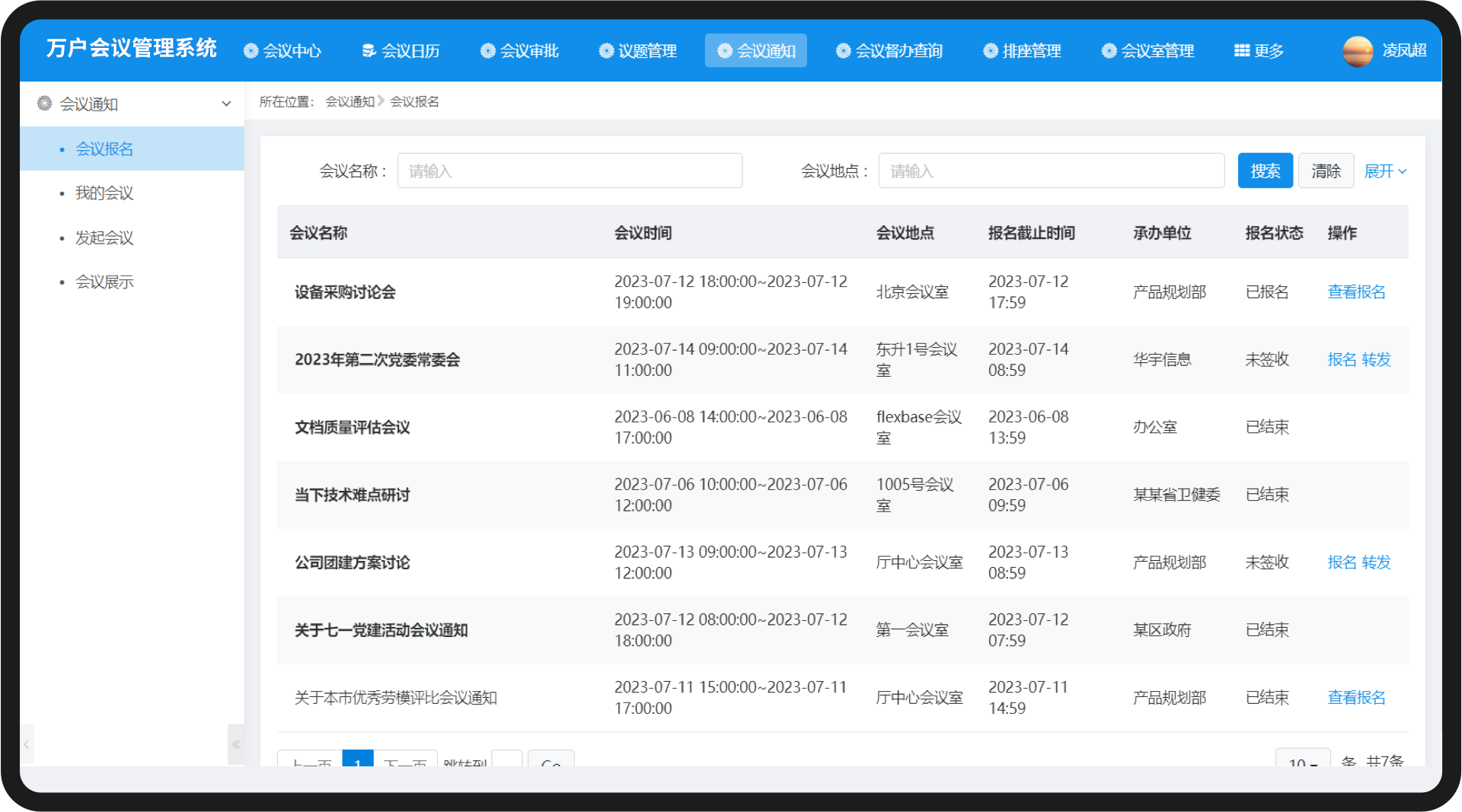Viewport: 1462px width, 812px height.
Task: Open 查看报名 for 关于本市优秀劳模评比会议通知
Action: pos(1356,698)
